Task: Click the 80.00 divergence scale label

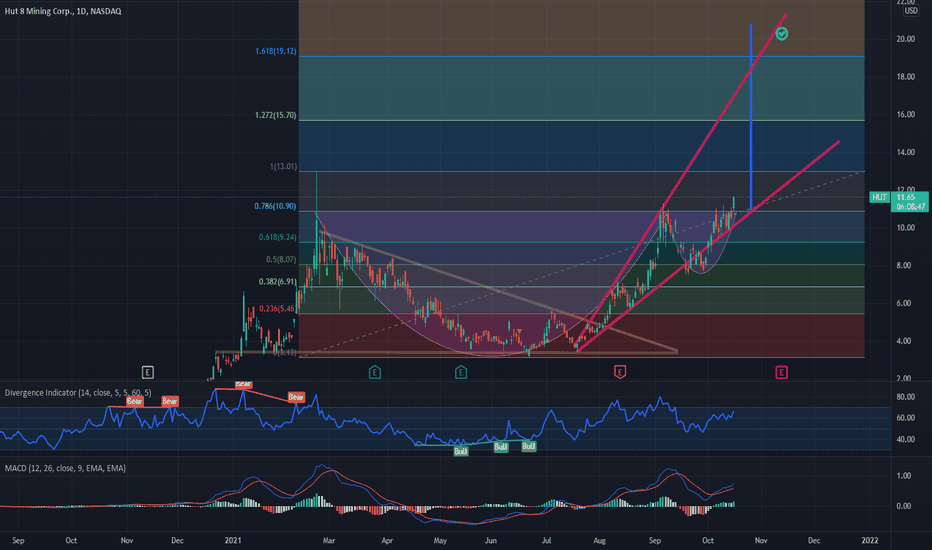Action: pos(906,397)
